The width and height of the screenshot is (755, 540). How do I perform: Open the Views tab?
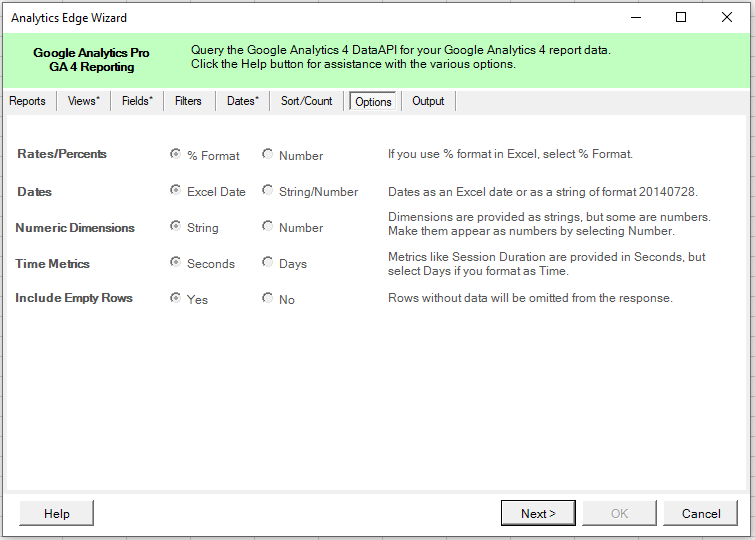coord(84,101)
